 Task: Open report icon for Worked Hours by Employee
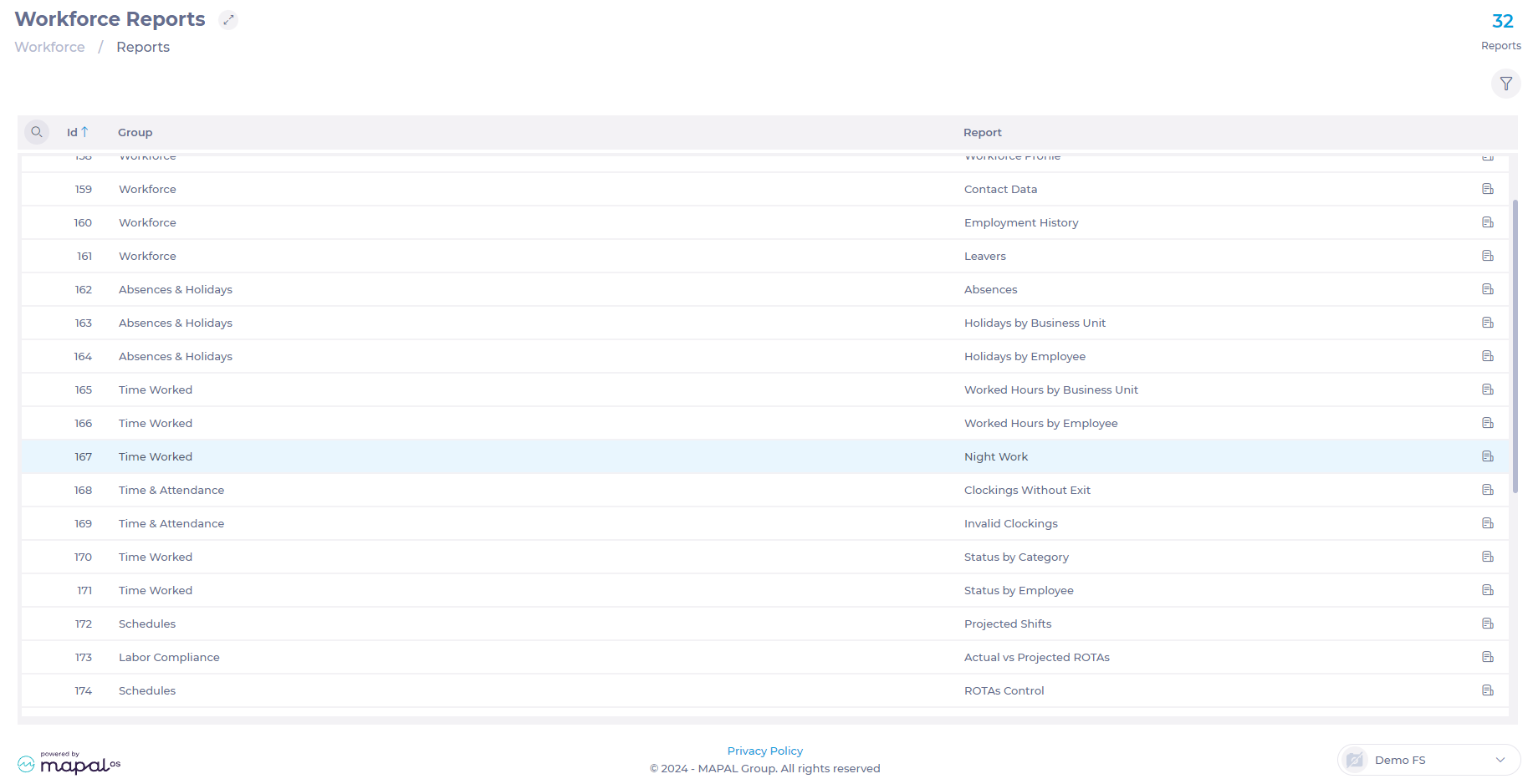[1487, 423]
